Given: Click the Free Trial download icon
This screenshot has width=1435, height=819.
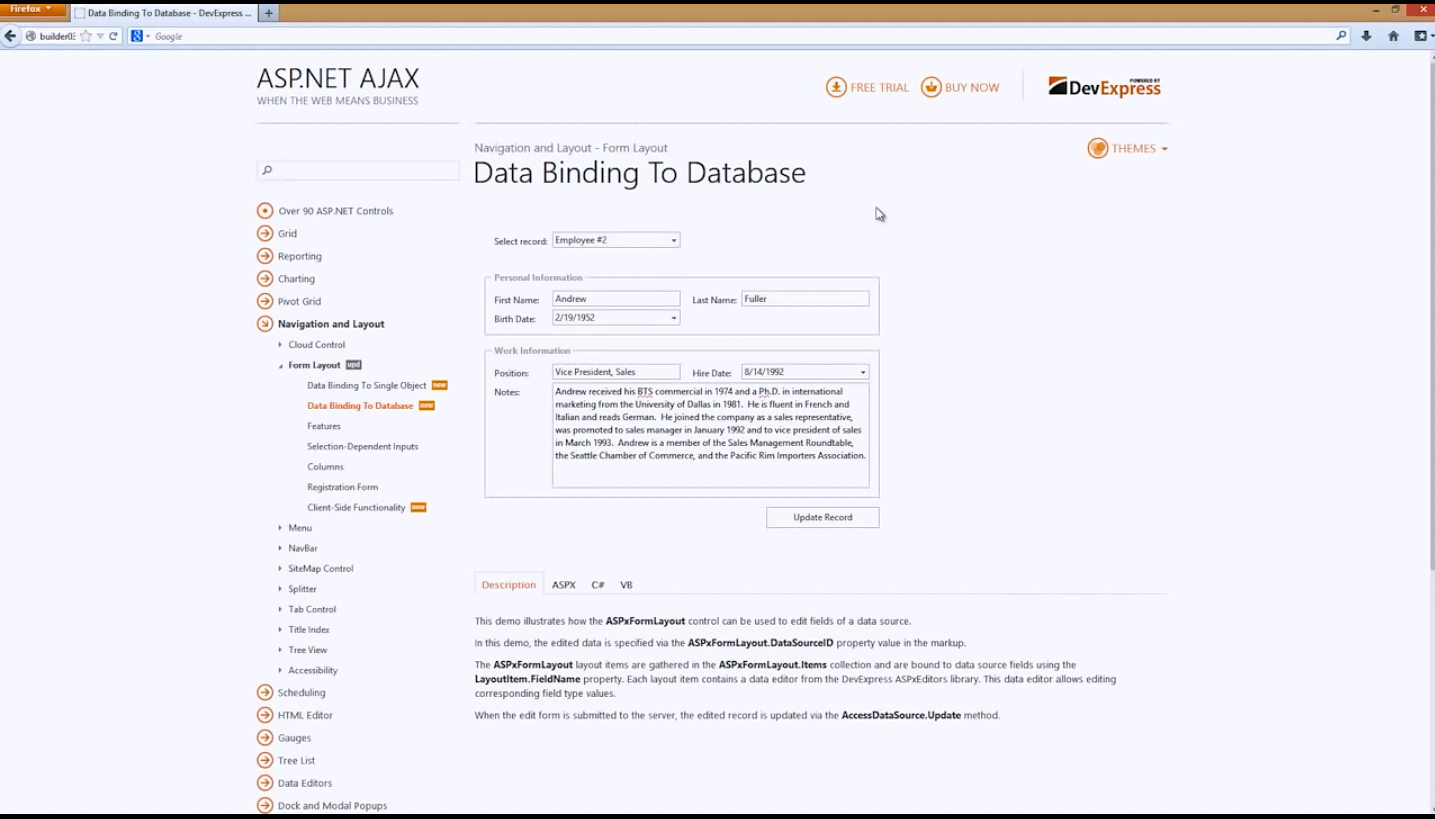Looking at the screenshot, I should click(836, 87).
